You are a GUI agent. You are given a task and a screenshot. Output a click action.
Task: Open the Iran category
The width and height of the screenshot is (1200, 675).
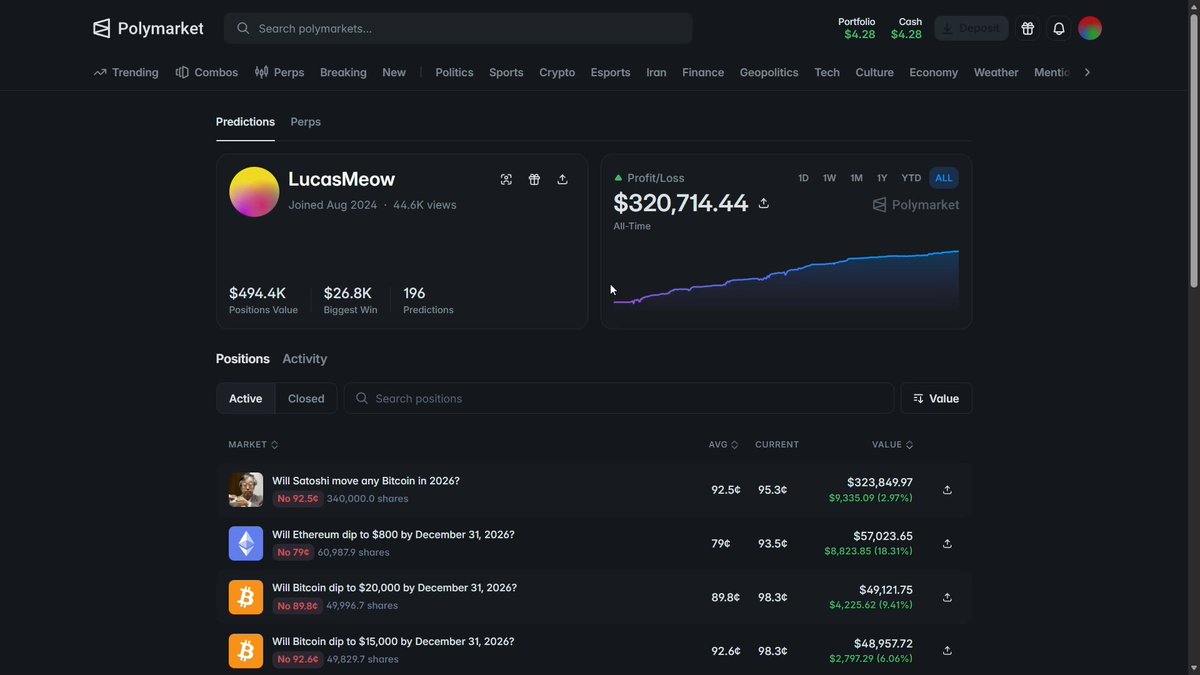[x=656, y=72]
